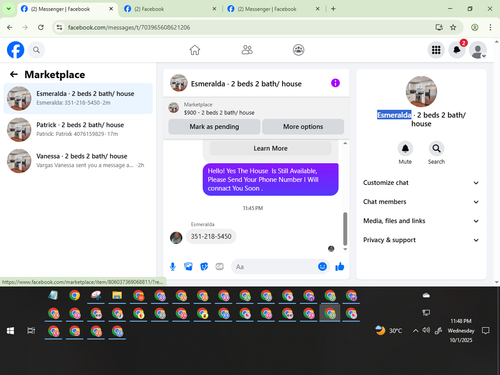
Task: Open the site information icon in address bar
Action: 59,27
